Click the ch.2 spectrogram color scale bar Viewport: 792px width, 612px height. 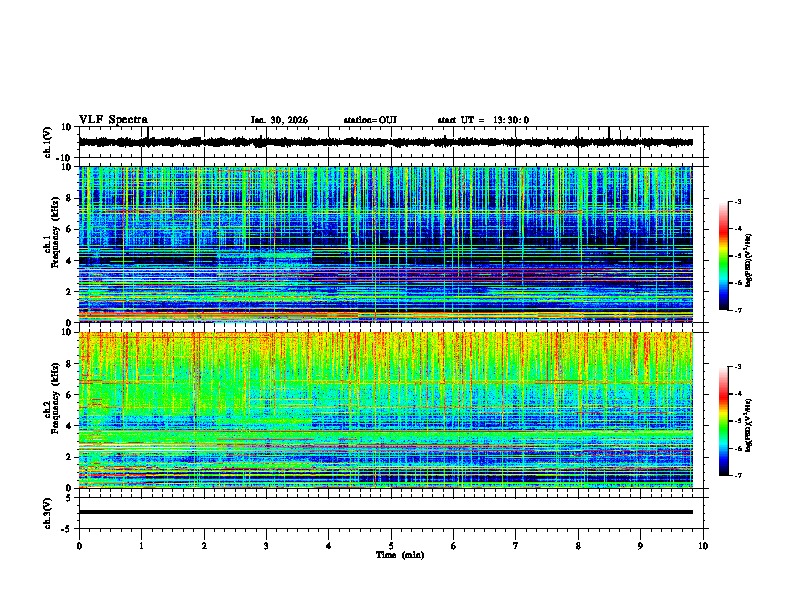coord(723,421)
